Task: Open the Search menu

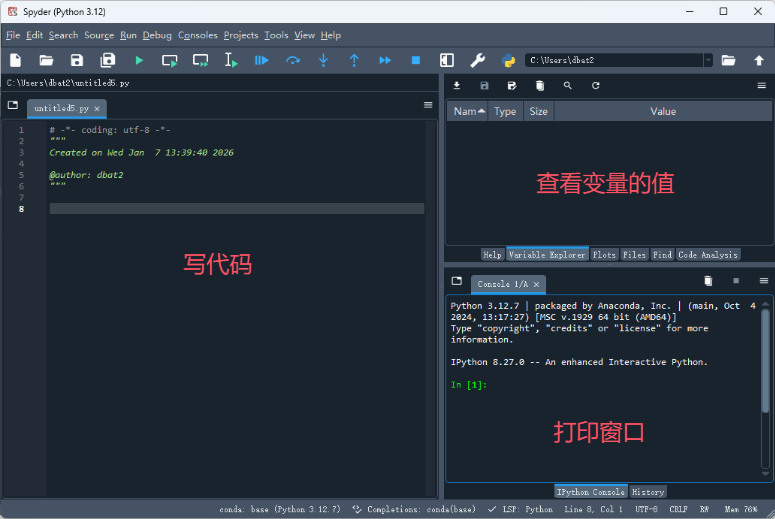Action: point(63,35)
